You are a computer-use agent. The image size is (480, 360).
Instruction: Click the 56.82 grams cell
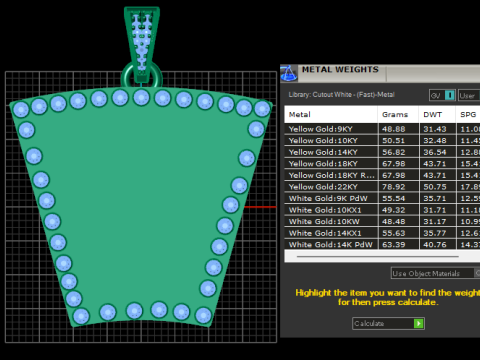(398, 152)
